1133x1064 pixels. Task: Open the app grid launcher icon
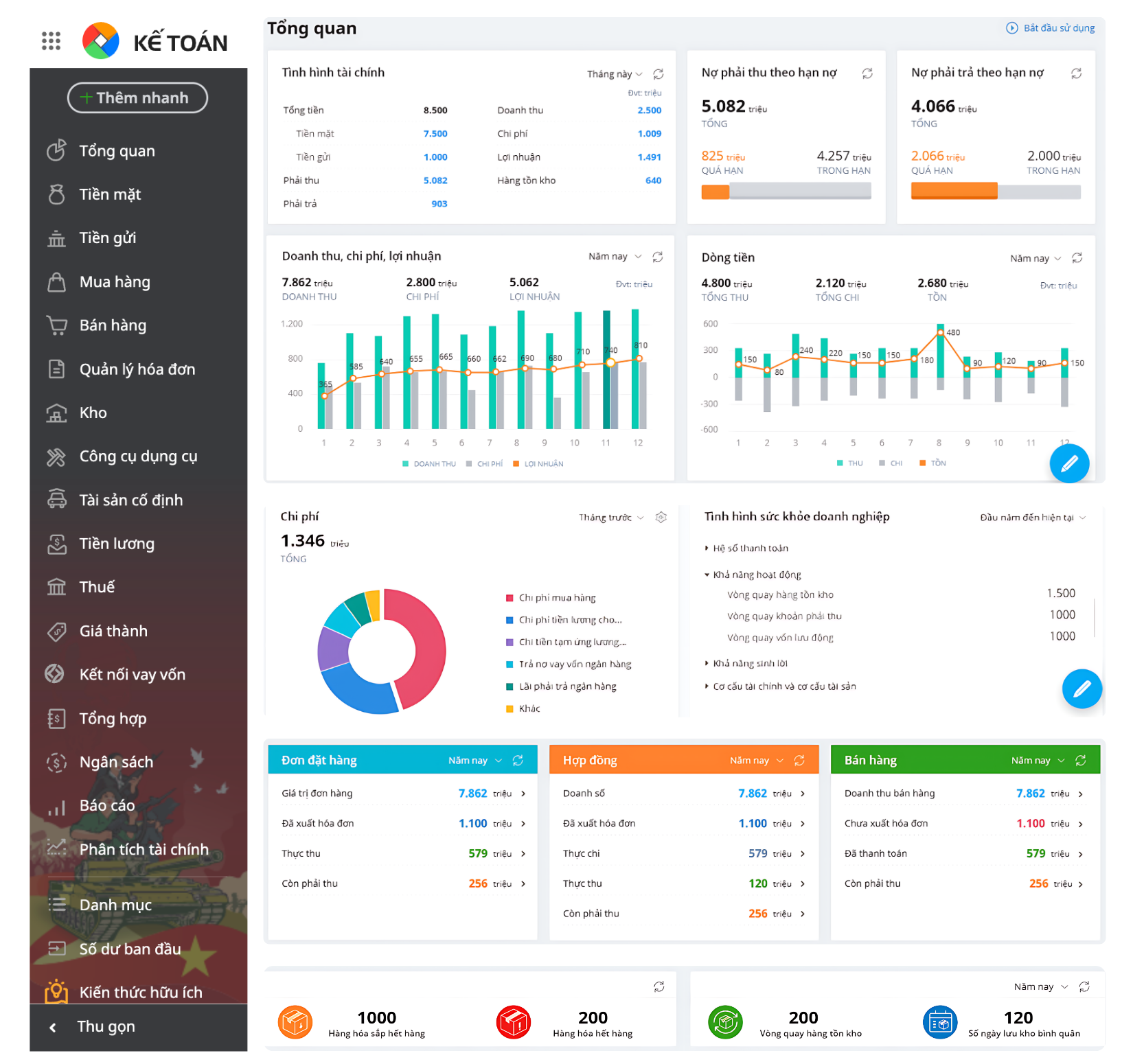(x=51, y=41)
